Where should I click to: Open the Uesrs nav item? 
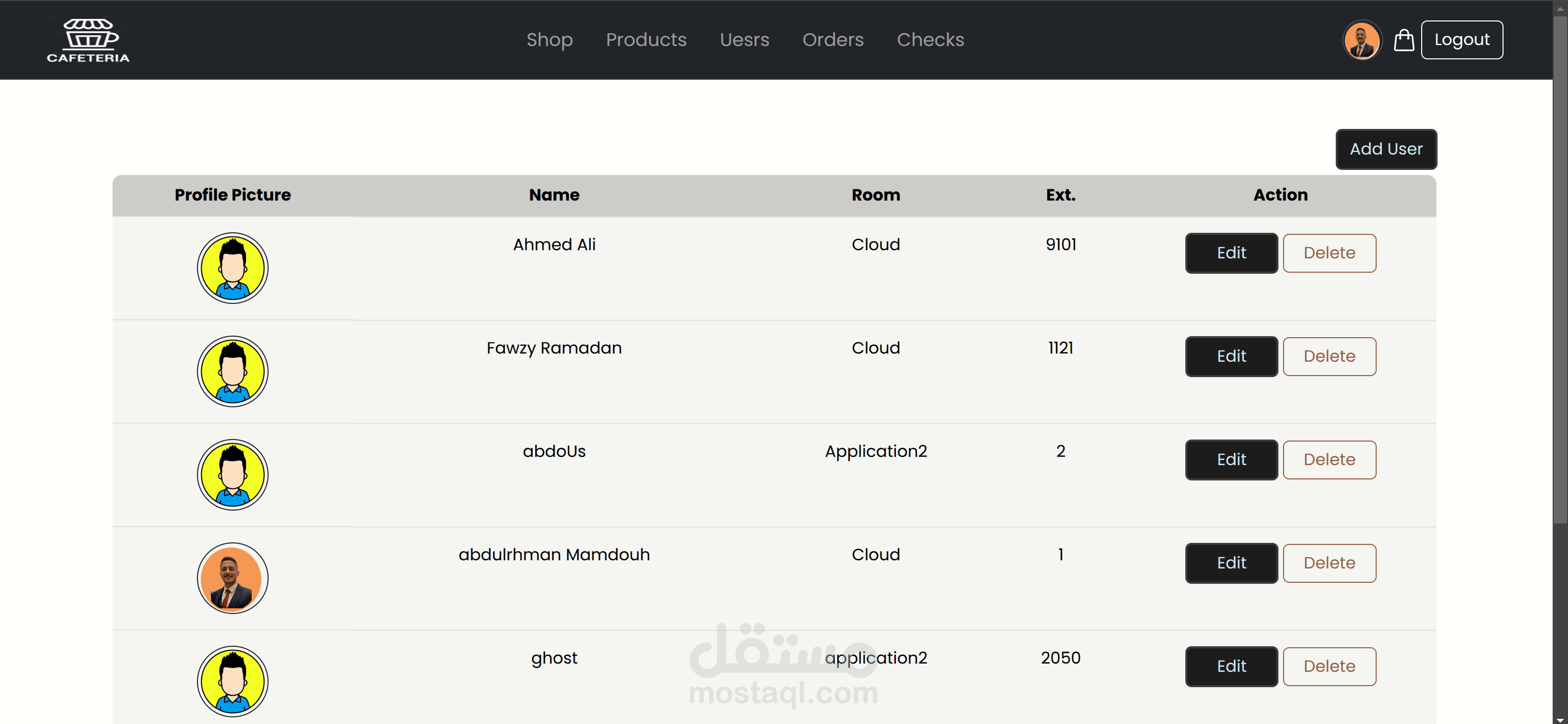[744, 39]
